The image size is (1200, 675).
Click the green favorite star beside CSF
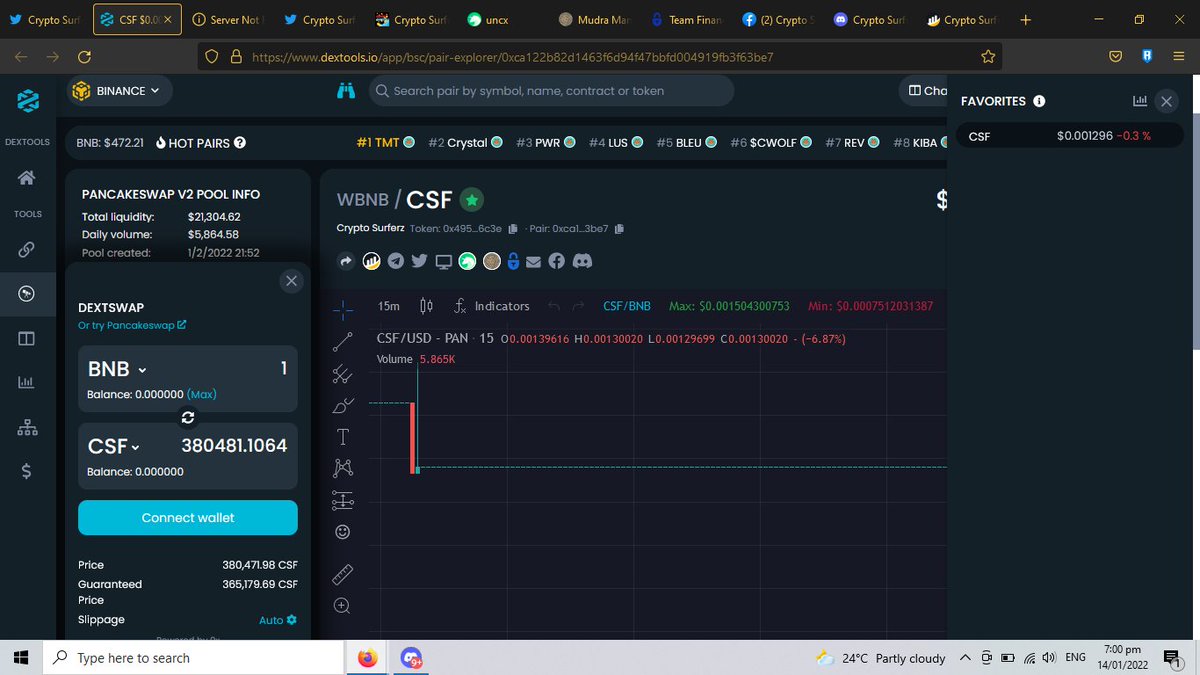472,200
